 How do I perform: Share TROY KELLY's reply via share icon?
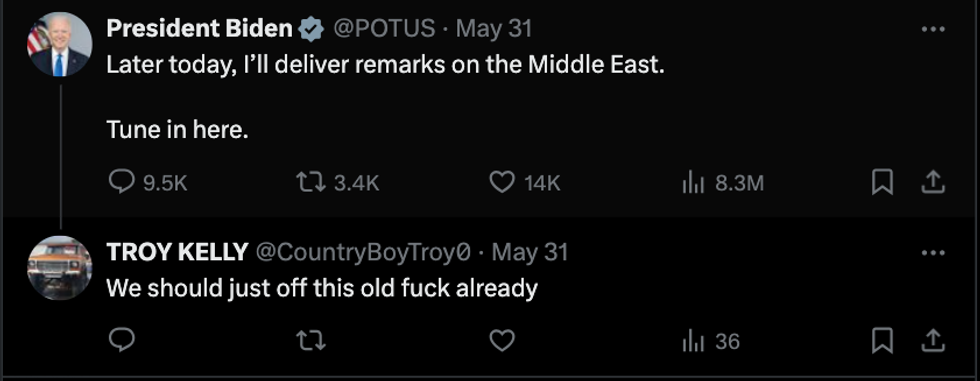click(x=932, y=340)
